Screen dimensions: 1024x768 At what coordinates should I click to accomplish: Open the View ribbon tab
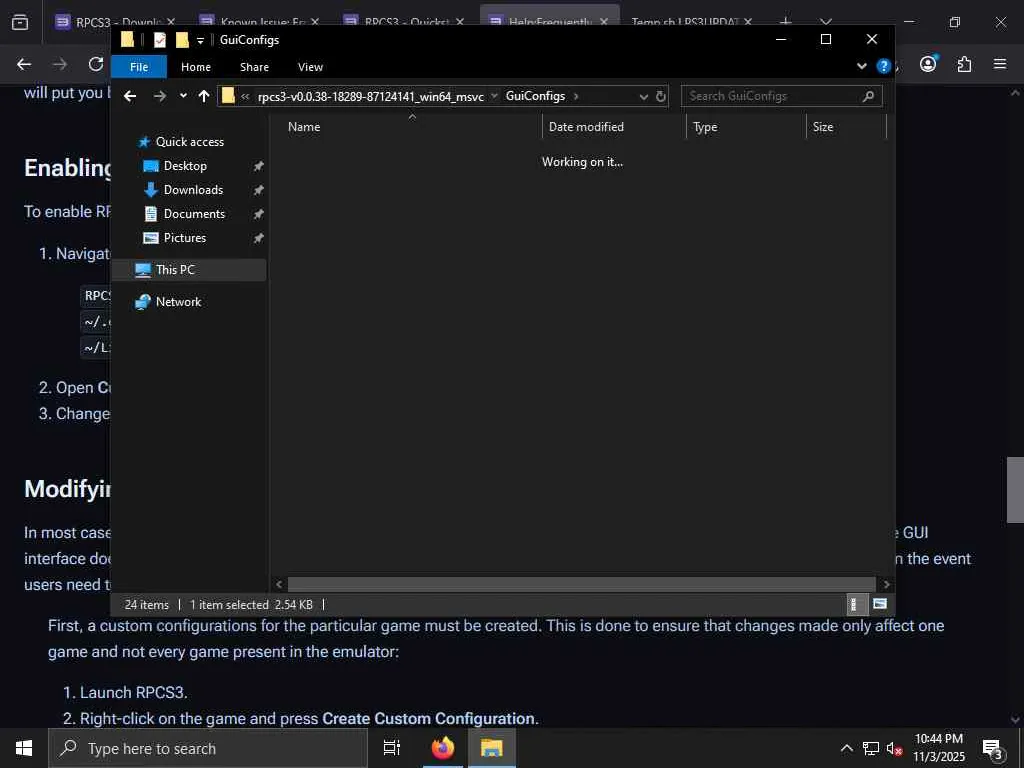pos(310,67)
